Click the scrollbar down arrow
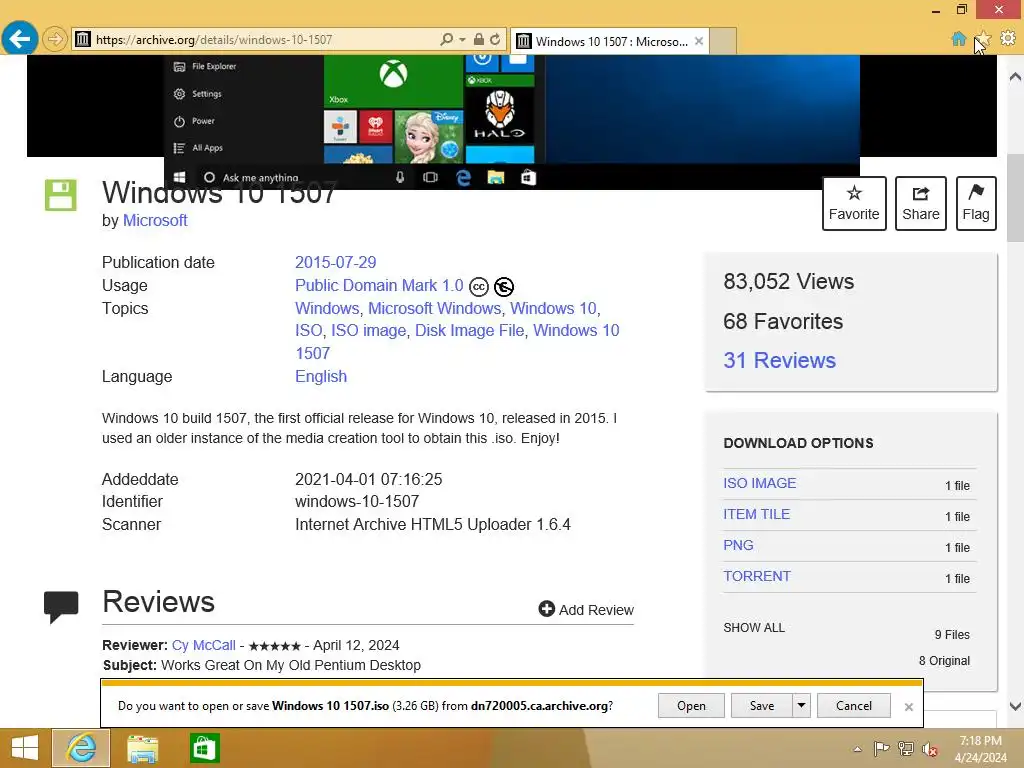The height and width of the screenshot is (768, 1024). pos(1015,706)
